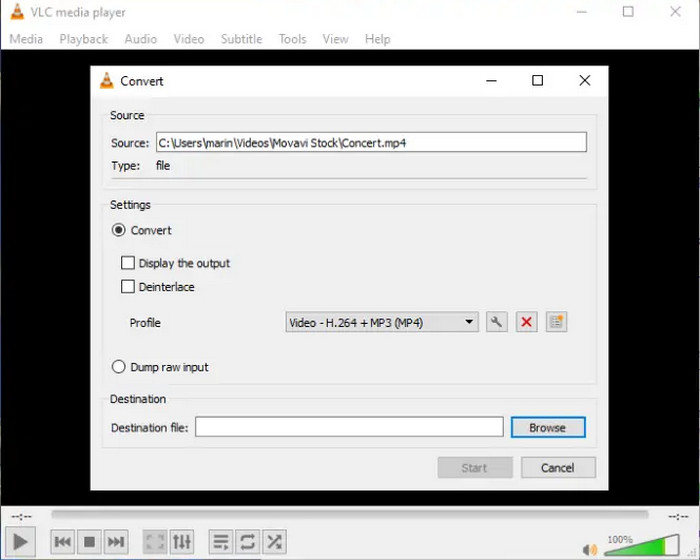Open the Tools menu
This screenshot has height=560, width=700.
[x=292, y=39]
